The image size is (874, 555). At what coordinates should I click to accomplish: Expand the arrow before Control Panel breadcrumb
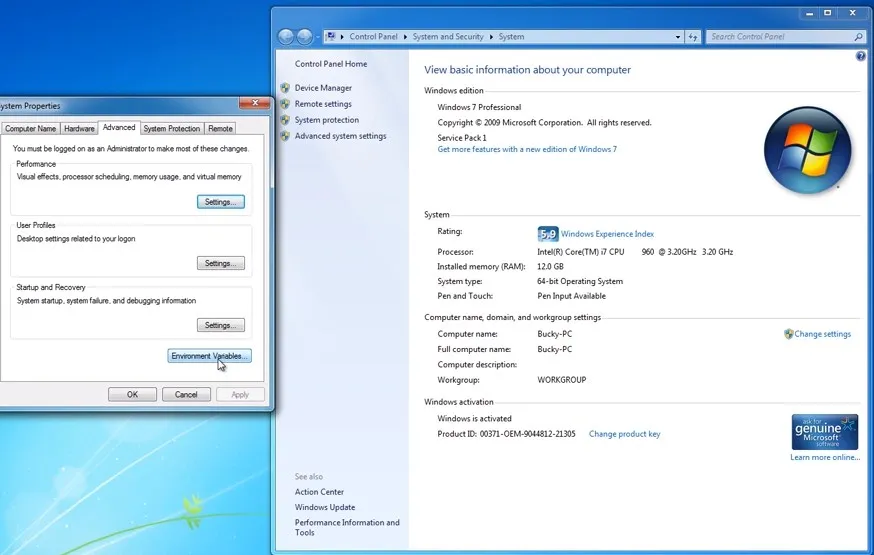(x=342, y=37)
